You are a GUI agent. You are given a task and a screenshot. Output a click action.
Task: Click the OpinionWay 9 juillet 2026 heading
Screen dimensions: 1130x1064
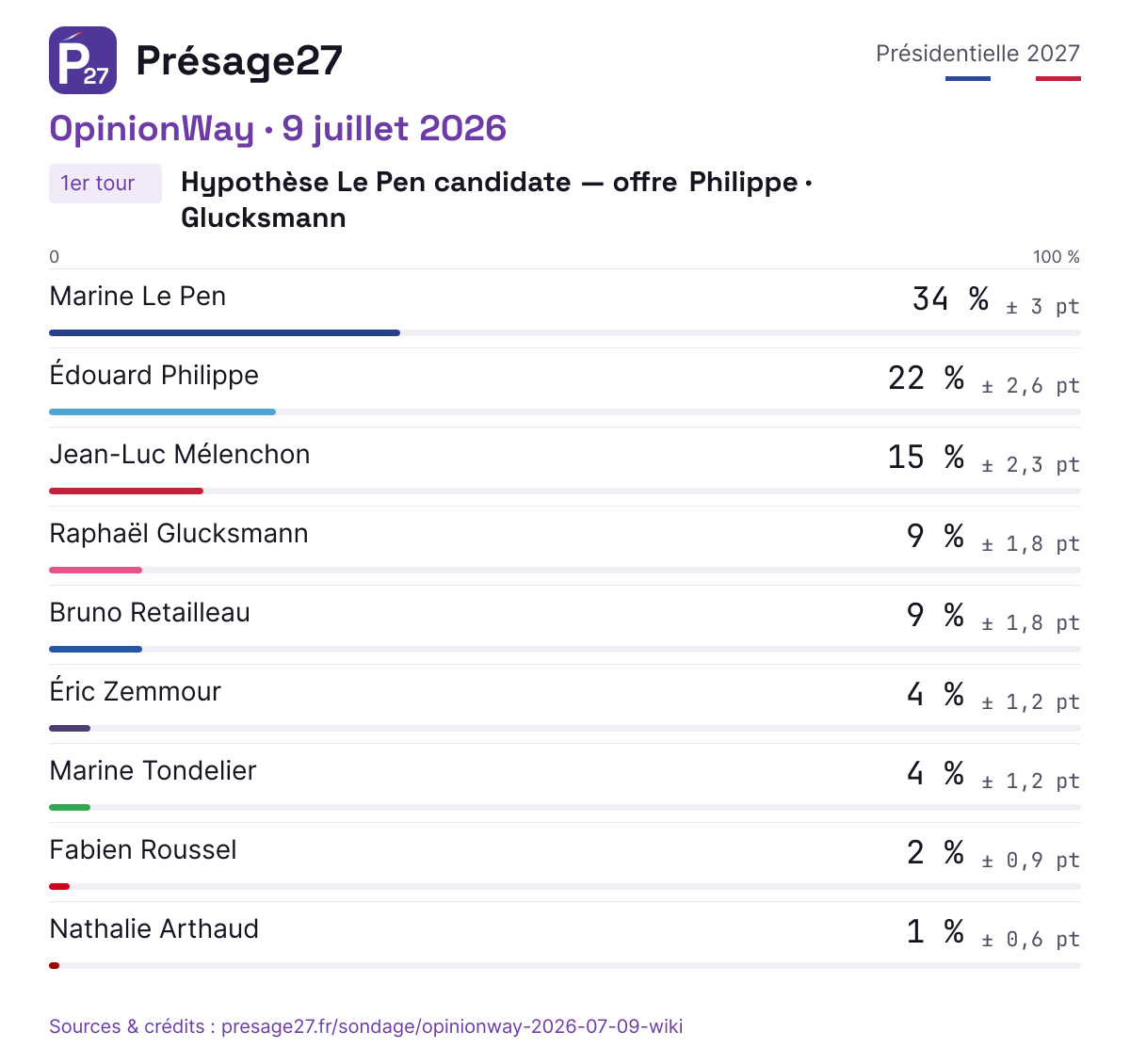(278, 129)
